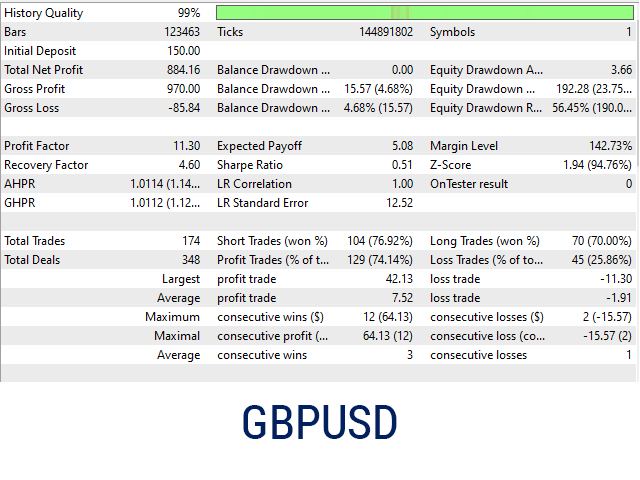The height and width of the screenshot is (480, 640).
Task: Select the Expected Payoff value 5.08
Action: [402, 146]
